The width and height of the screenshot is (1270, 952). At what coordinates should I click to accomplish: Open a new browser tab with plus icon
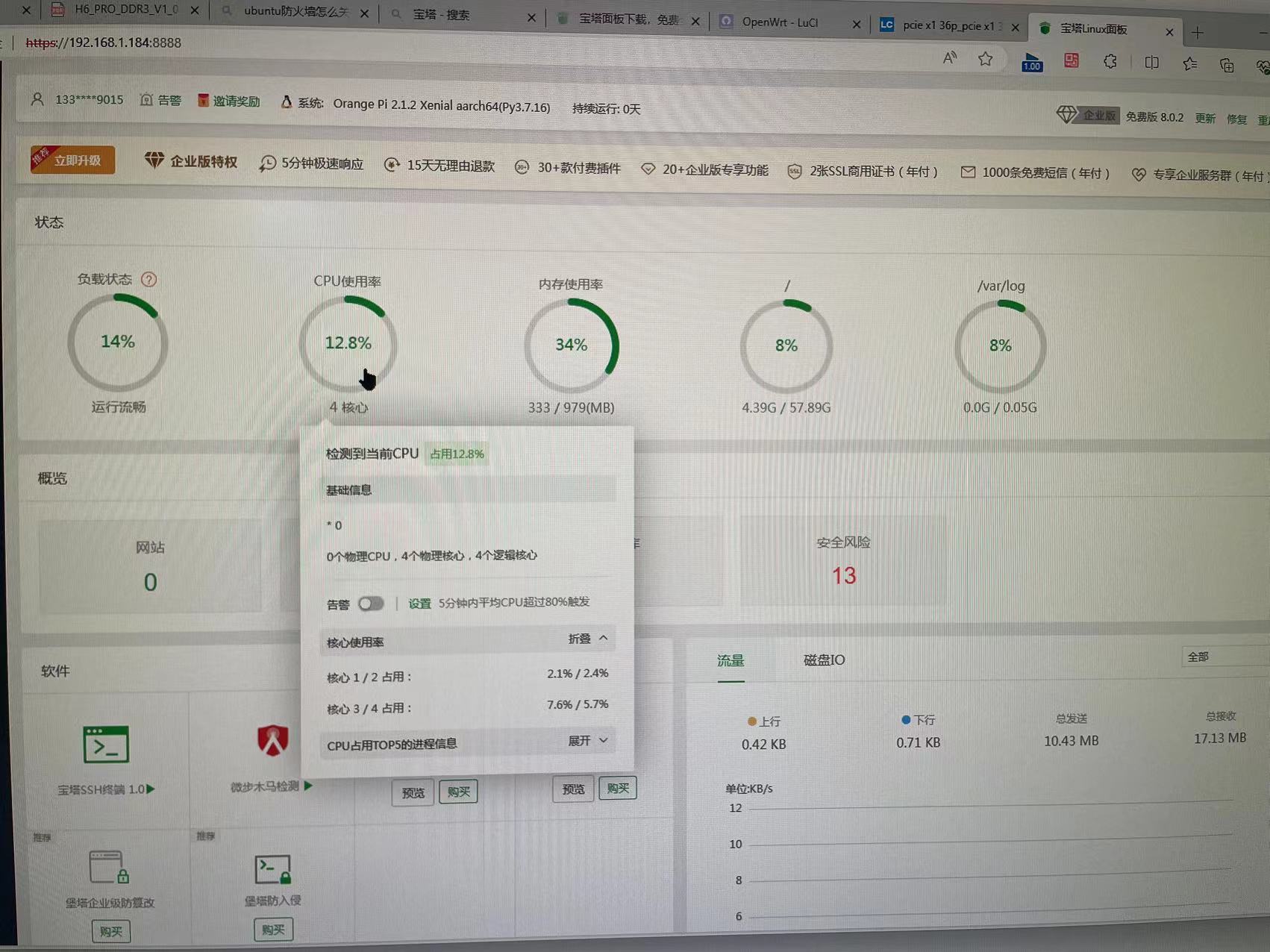click(x=1198, y=32)
